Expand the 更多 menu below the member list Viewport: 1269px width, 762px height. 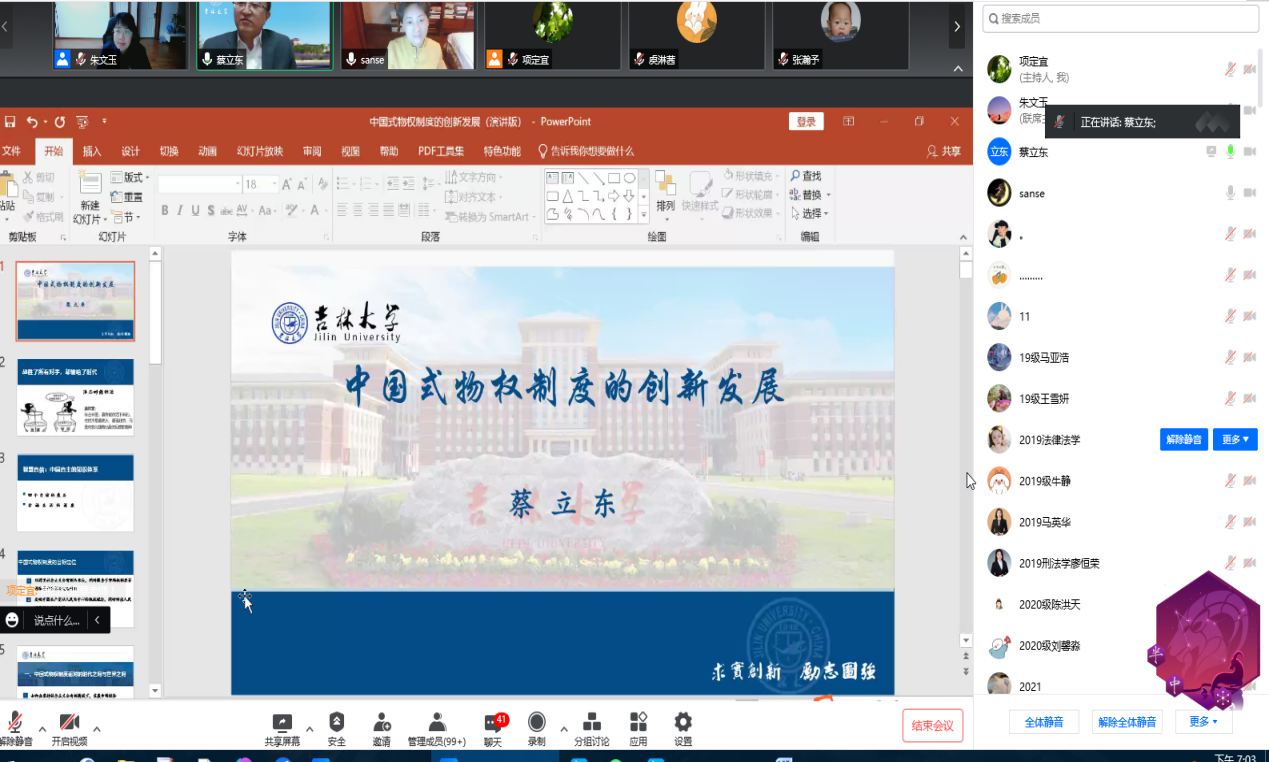(1204, 722)
